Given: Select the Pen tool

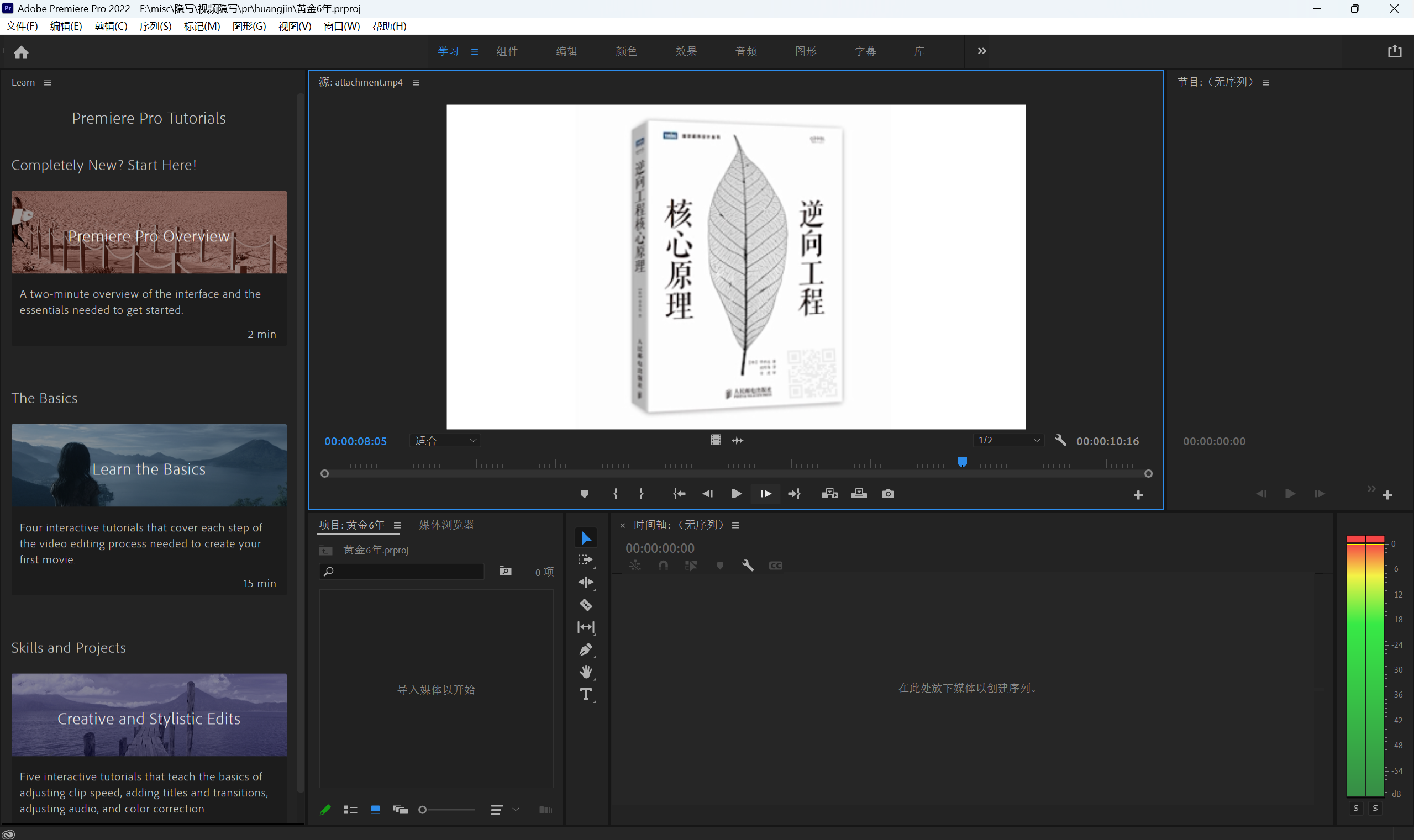Looking at the screenshot, I should (x=586, y=650).
